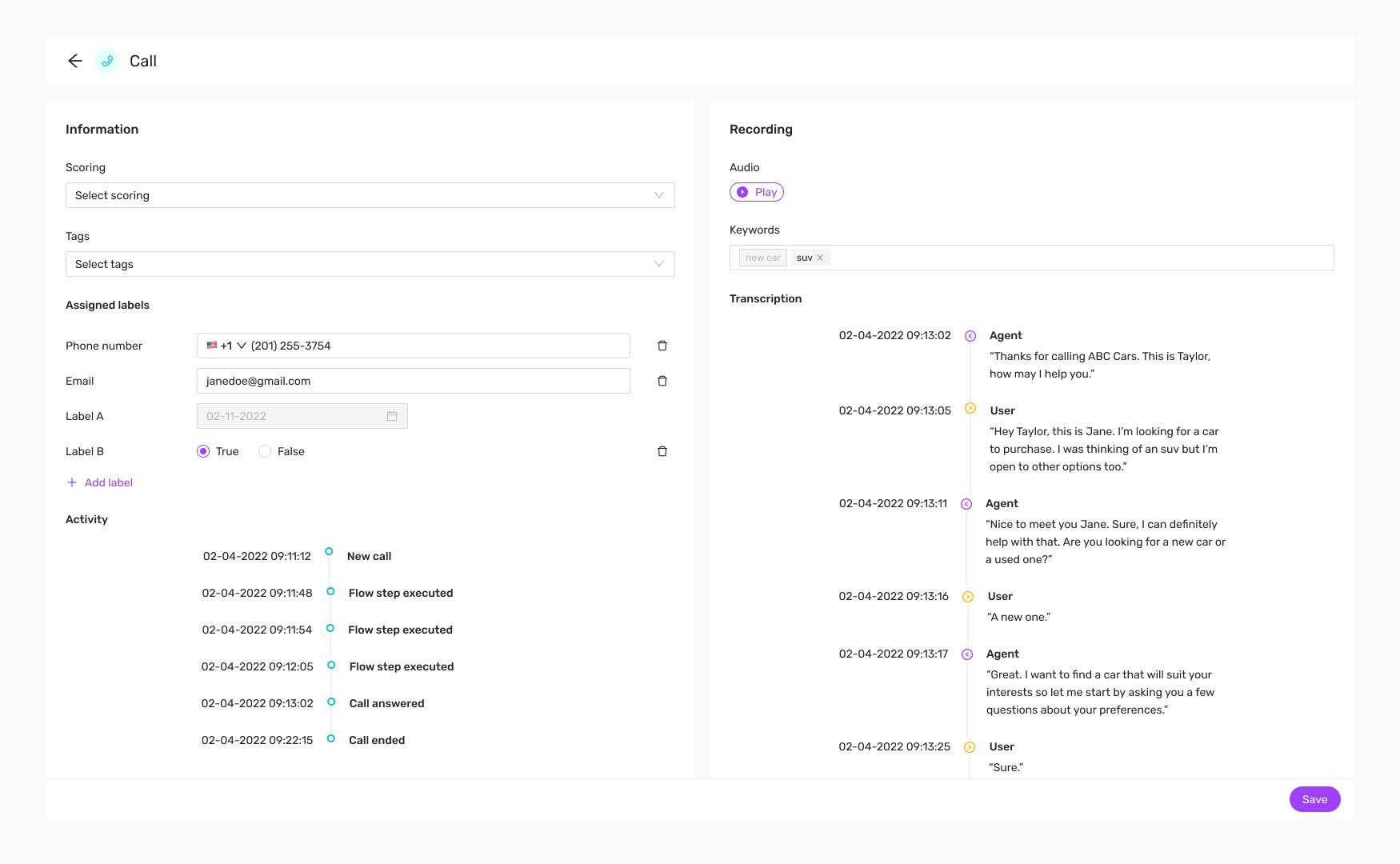Click the Add label link

point(109,482)
